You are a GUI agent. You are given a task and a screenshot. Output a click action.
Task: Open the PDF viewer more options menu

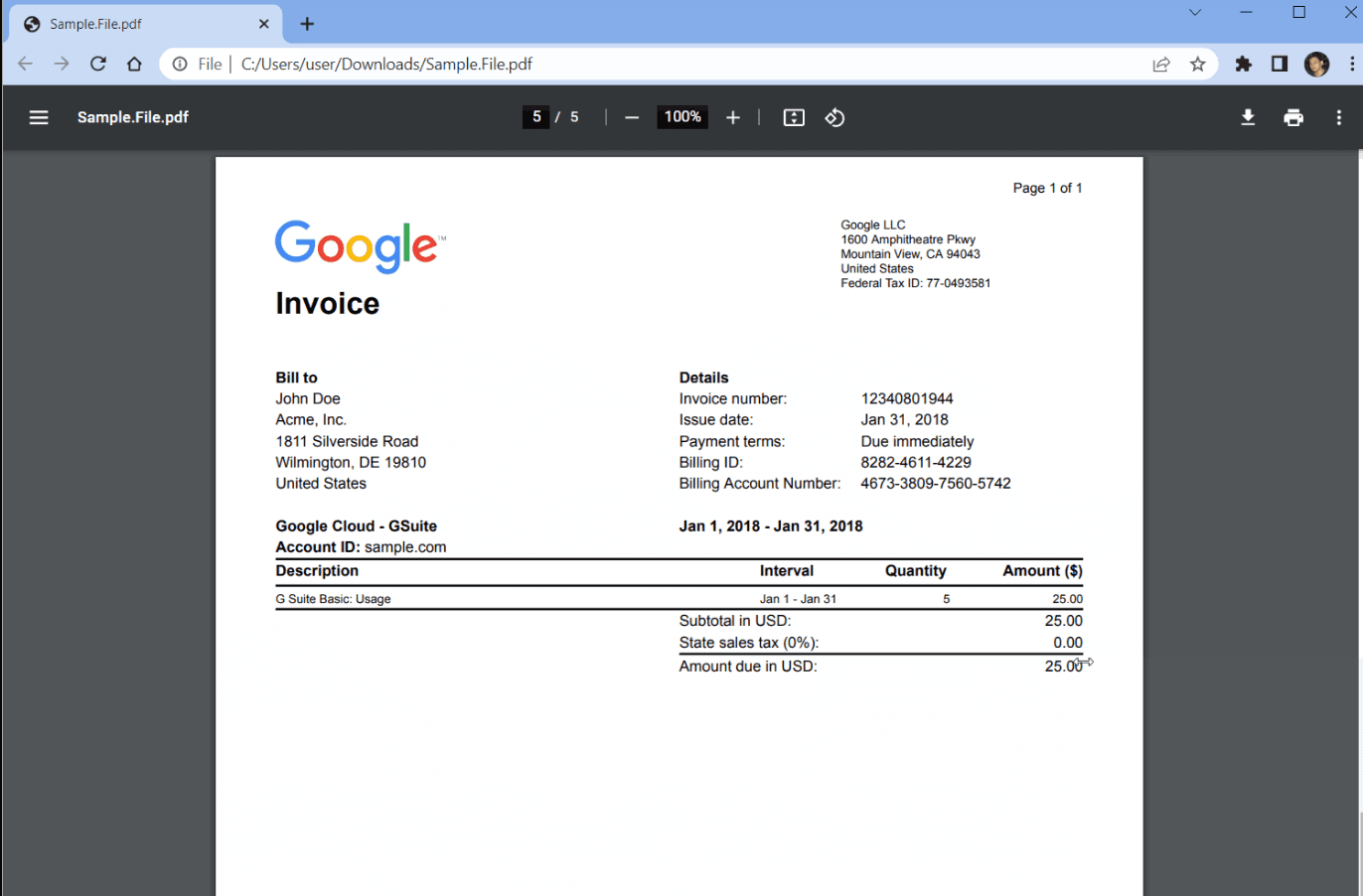pyautogui.click(x=1338, y=116)
